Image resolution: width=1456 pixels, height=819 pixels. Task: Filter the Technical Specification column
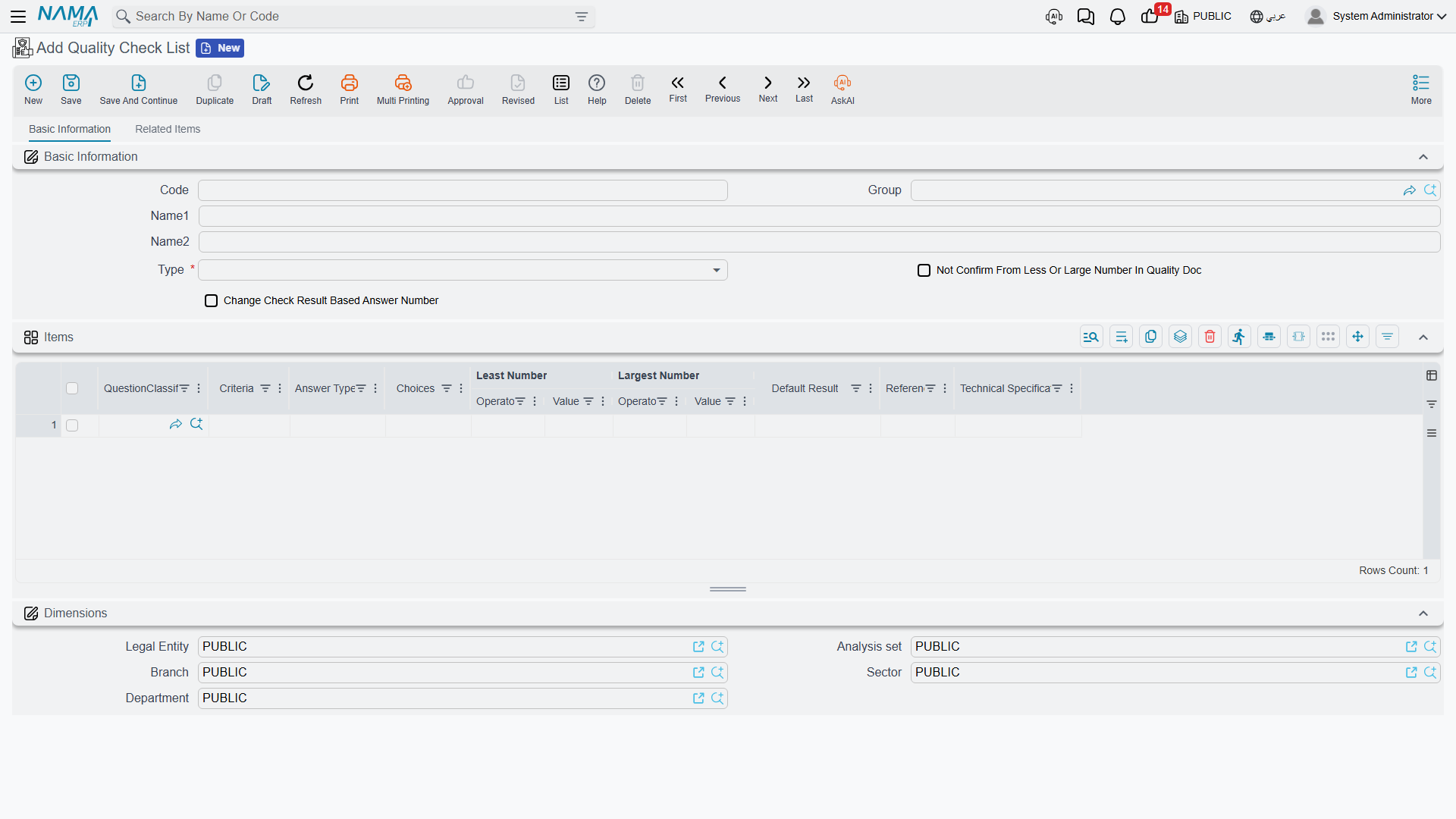pyautogui.click(x=1057, y=388)
